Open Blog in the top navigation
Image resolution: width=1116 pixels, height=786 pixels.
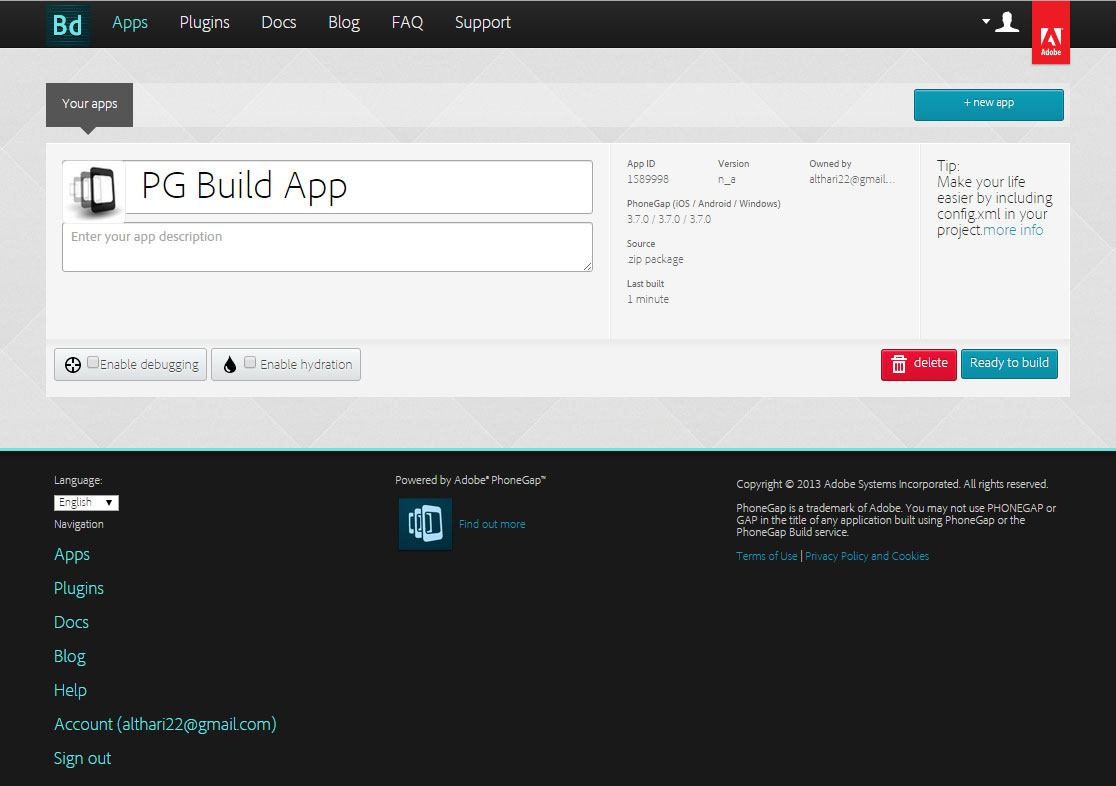pyautogui.click(x=344, y=23)
